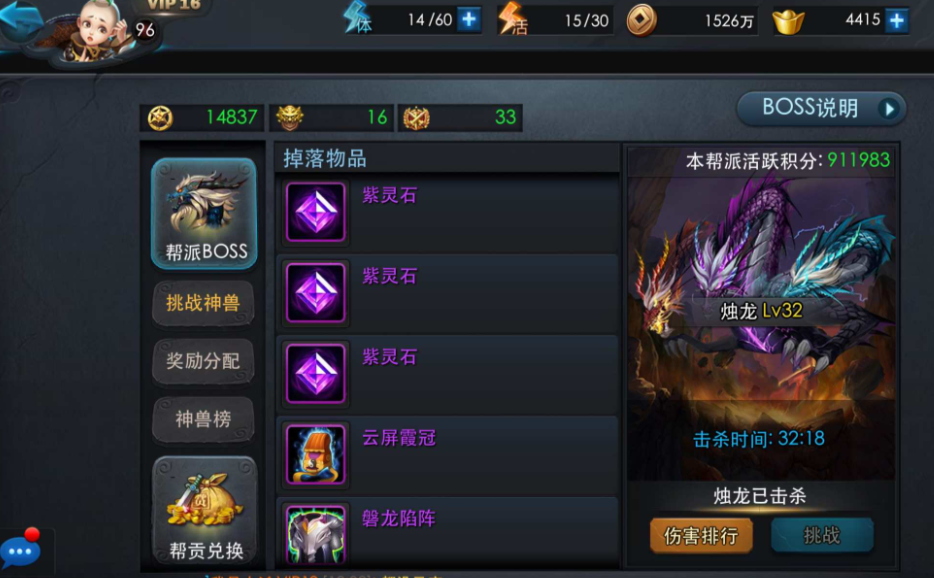Click the third 紫灵石 drop row
934x578 pixels.
point(447,374)
